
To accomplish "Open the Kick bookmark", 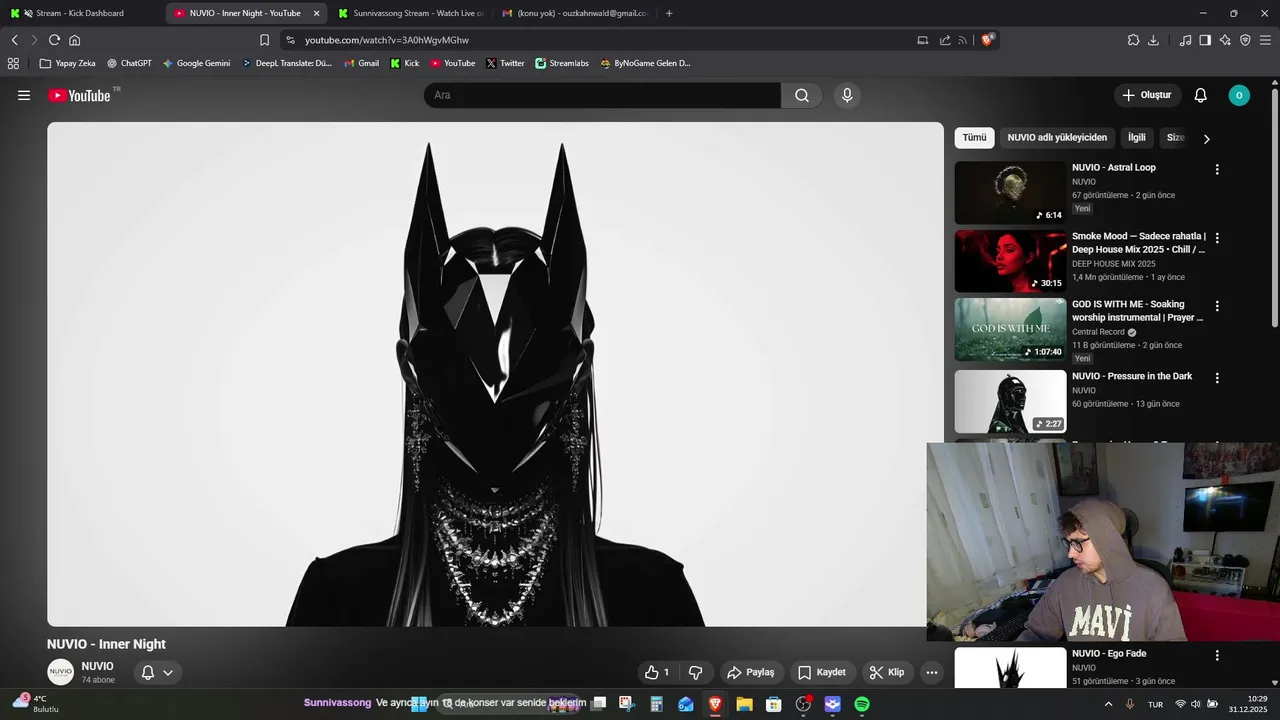I will pos(404,63).
